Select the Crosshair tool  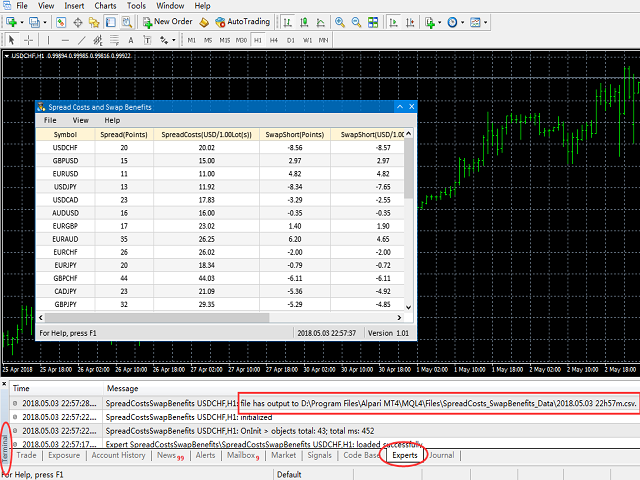coord(28,40)
